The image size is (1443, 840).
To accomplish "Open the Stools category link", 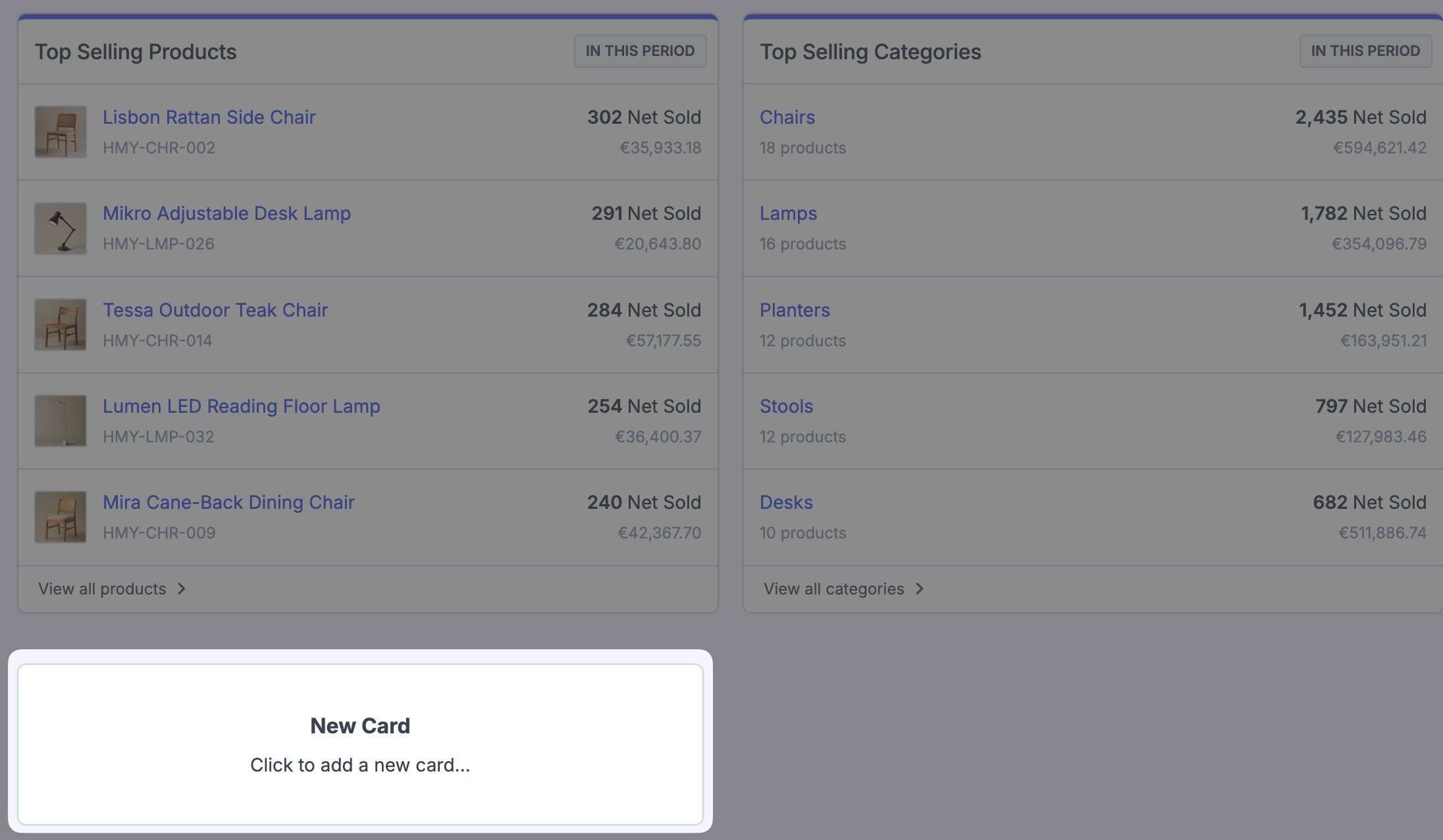I will 787,406.
